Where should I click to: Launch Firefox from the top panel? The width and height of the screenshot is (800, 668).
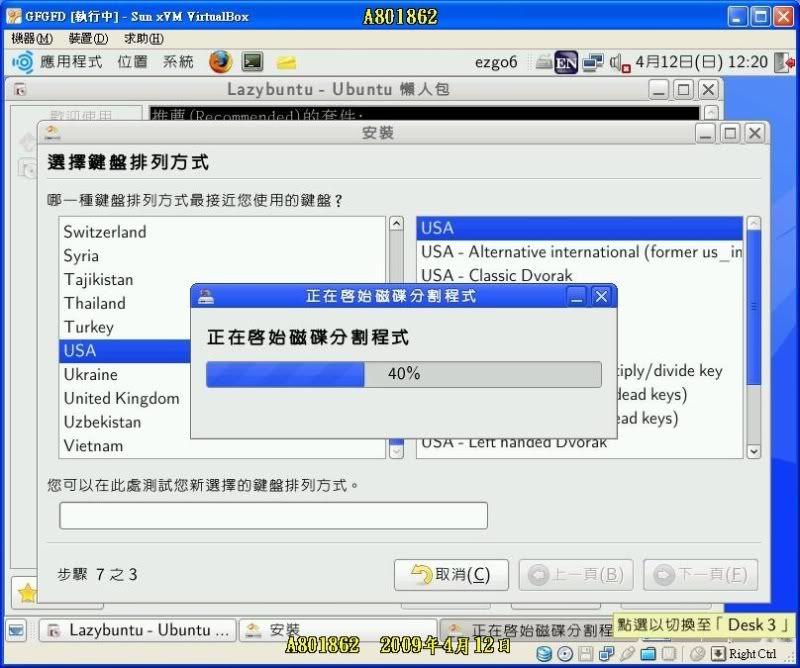pyautogui.click(x=220, y=62)
